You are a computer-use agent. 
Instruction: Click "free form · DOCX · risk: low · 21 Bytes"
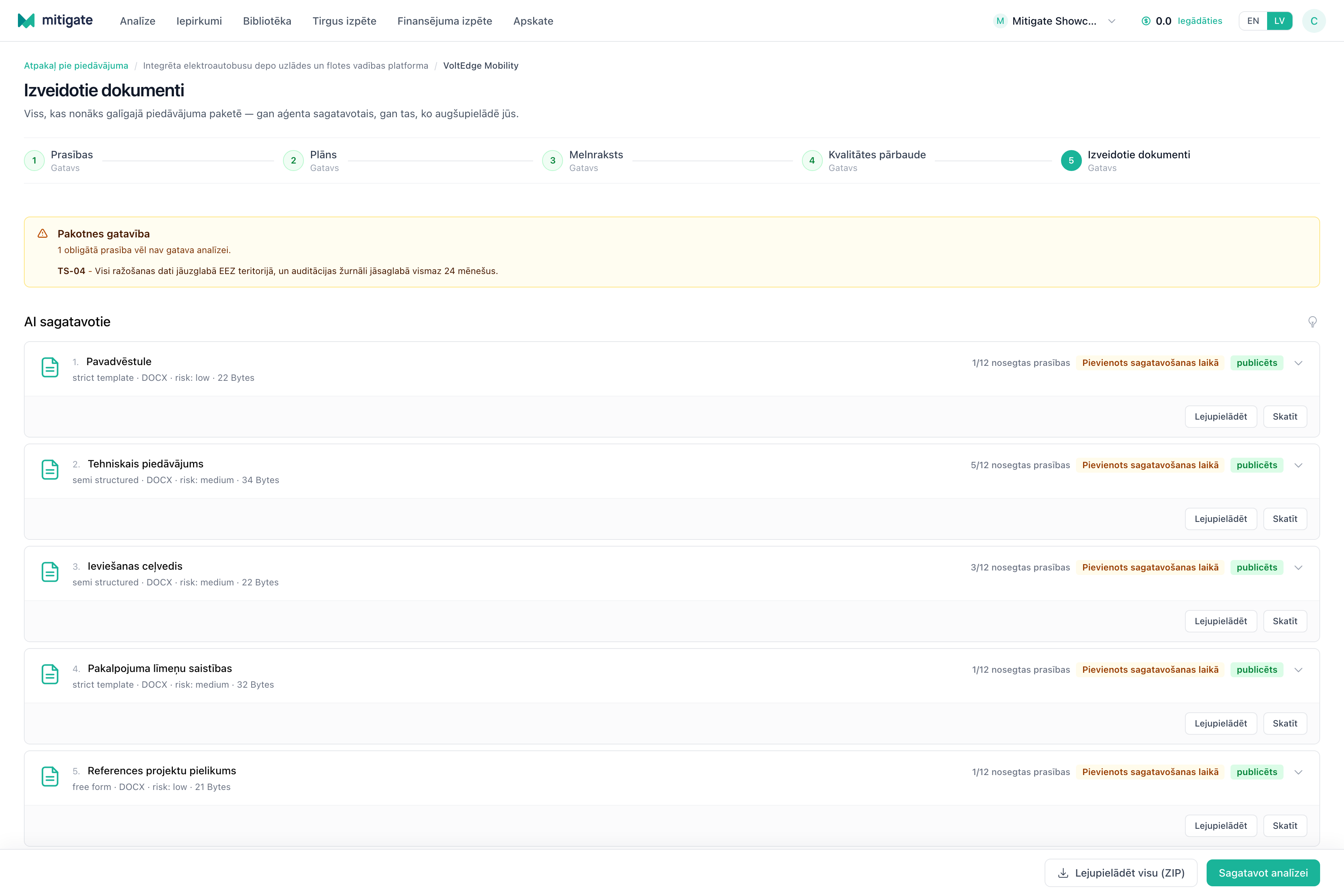point(152,787)
